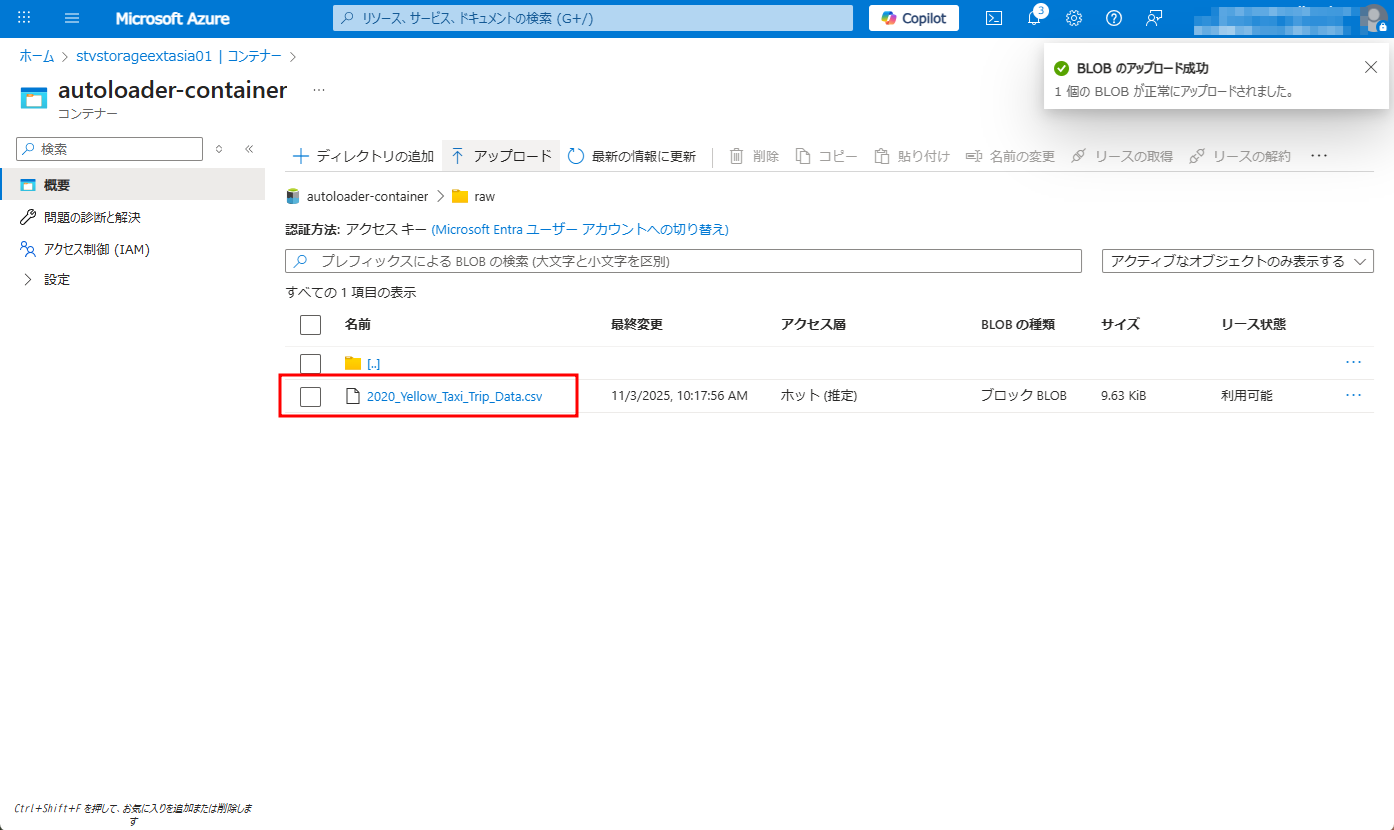1394x830 pixels.
Task: Select 概要 in the left menu
Action: tap(57, 185)
